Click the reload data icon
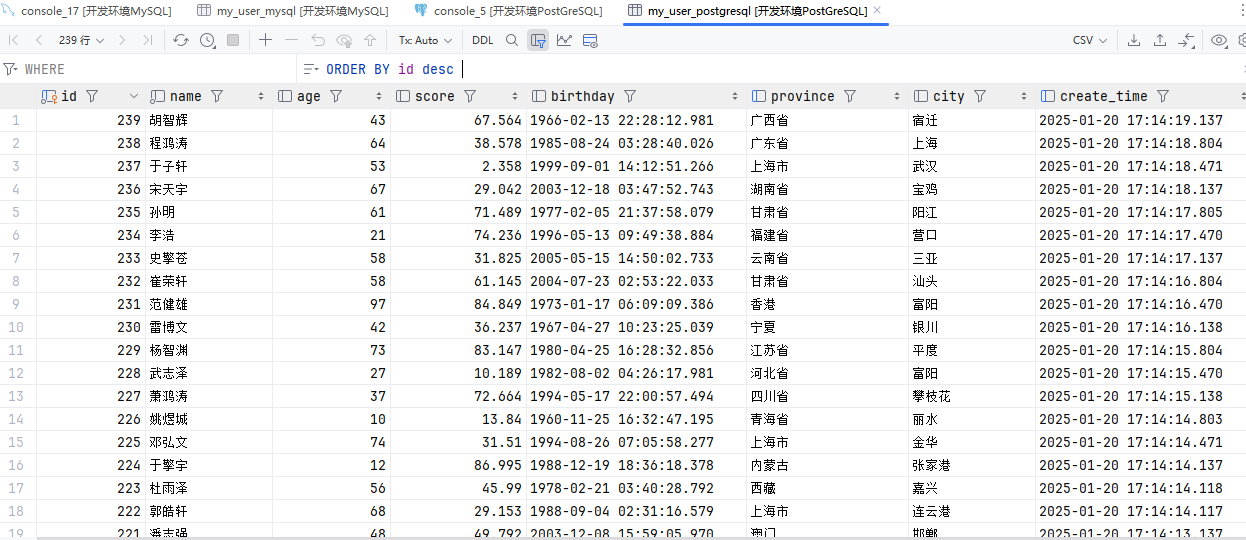Viewport: 1246px width, 540px height. tap(180, 40)
